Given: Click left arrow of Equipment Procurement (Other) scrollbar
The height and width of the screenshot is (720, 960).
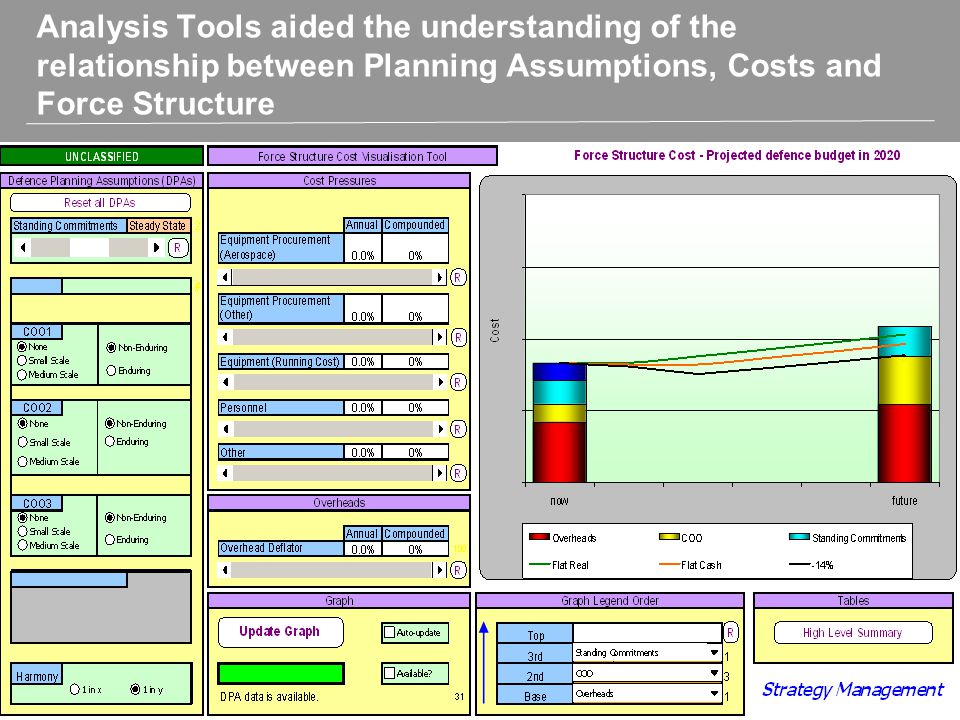Looking at the screenshot, I should 225,337.
